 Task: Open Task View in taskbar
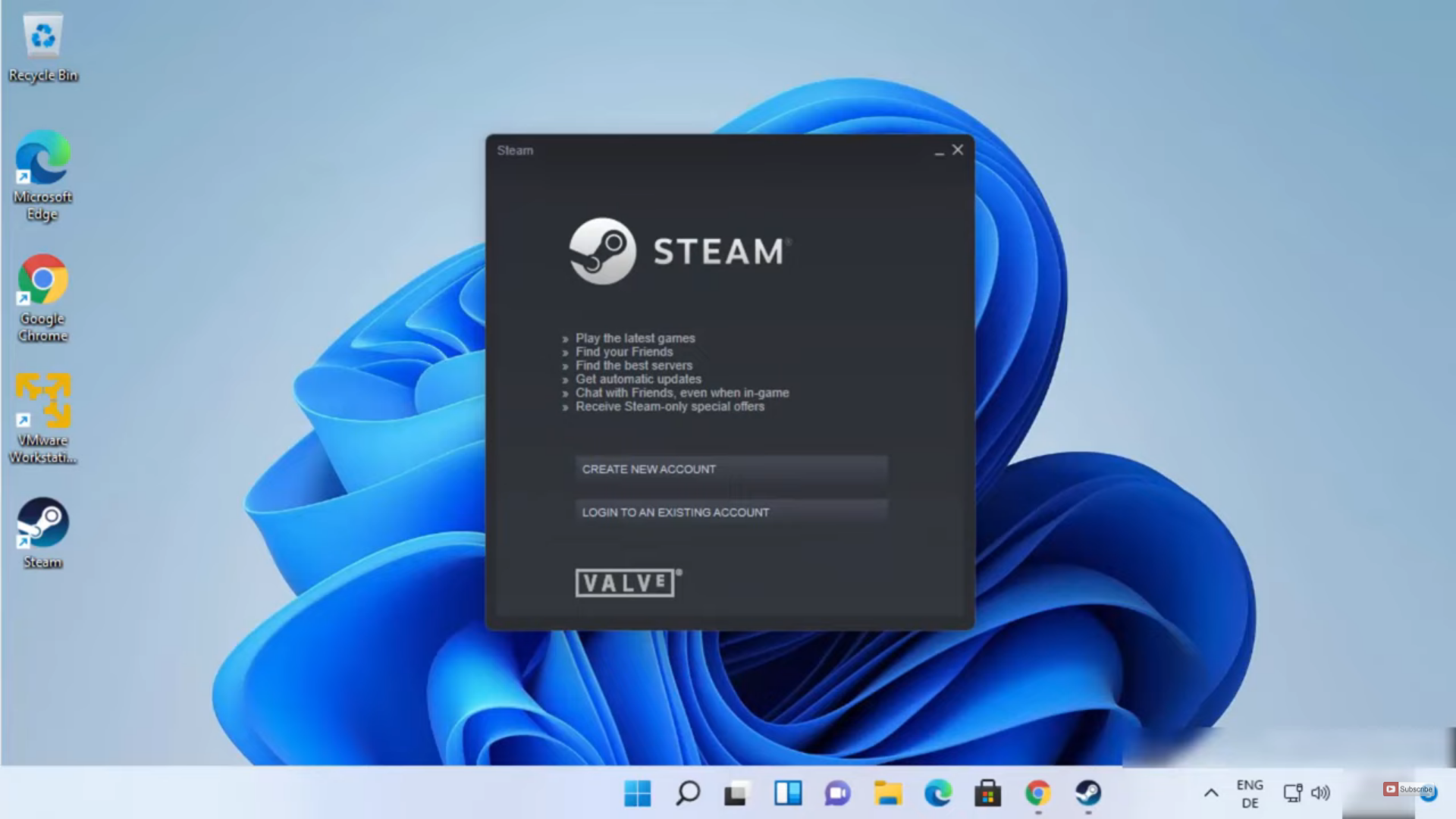point(737,793)
